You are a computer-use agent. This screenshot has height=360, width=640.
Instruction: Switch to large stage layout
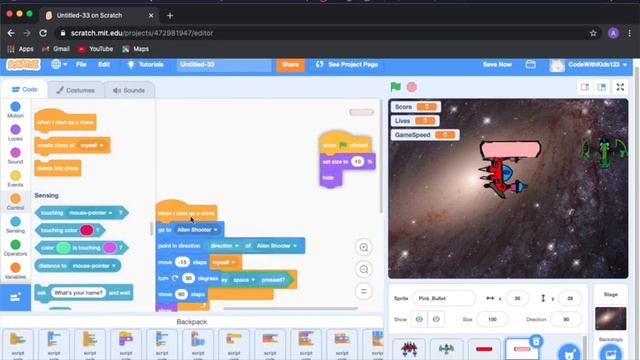(602, 87)
